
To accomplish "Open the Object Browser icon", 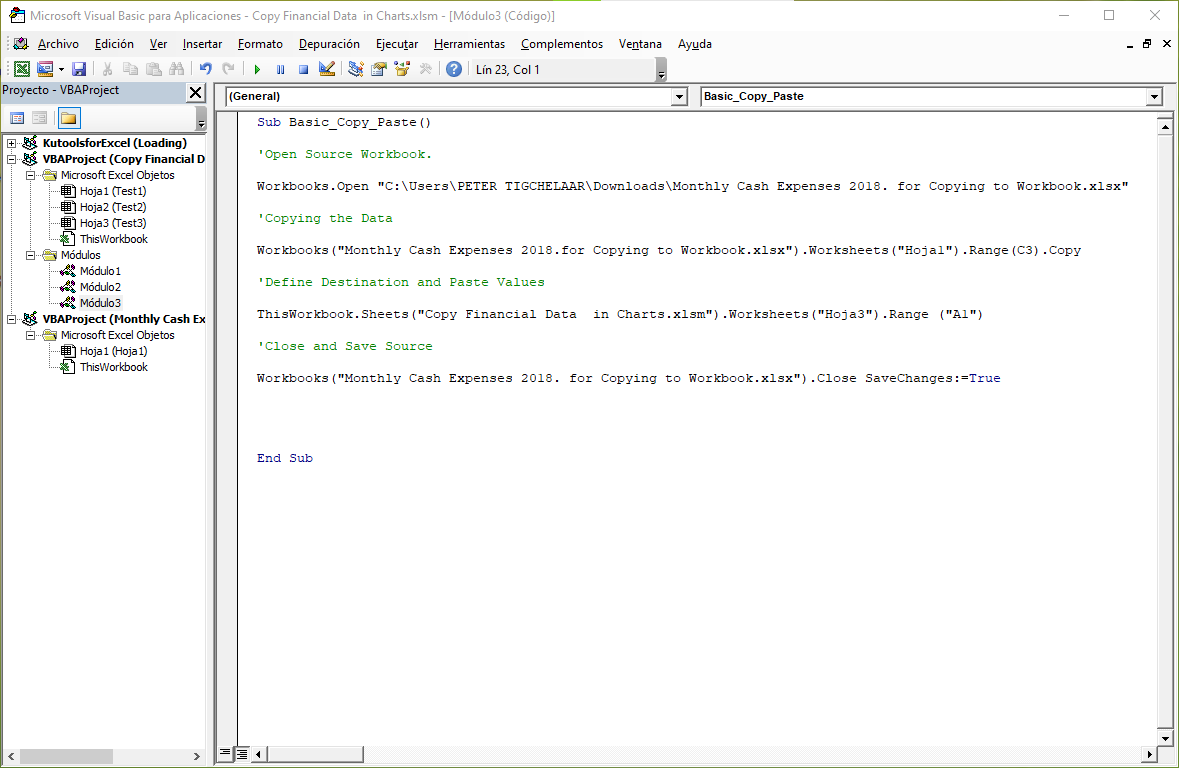I will 402,68.
